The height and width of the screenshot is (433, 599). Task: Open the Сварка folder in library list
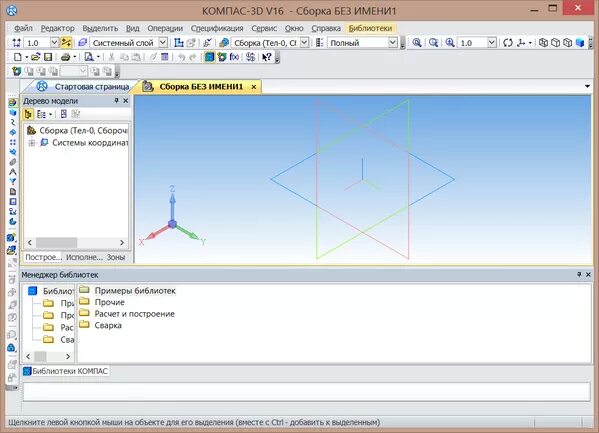pyautogui.click(x=100, y=326)
